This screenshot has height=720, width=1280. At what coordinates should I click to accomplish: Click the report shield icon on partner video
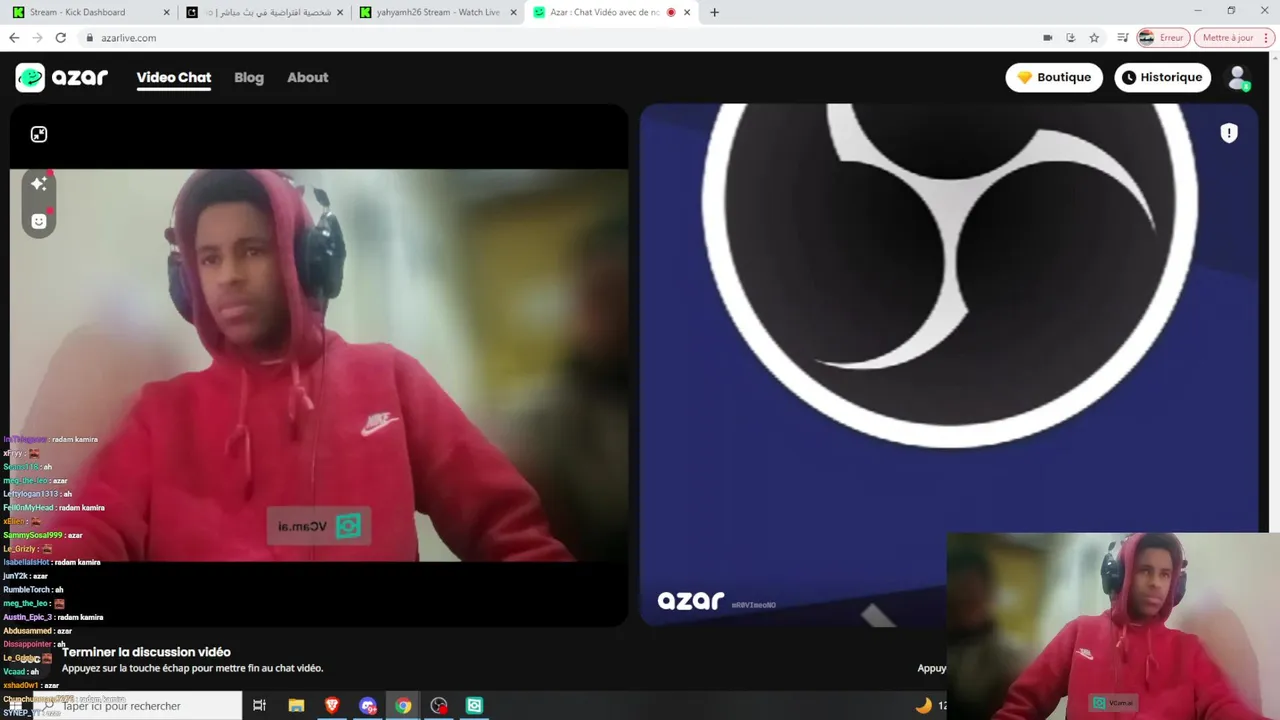[x=1229, y=133]
